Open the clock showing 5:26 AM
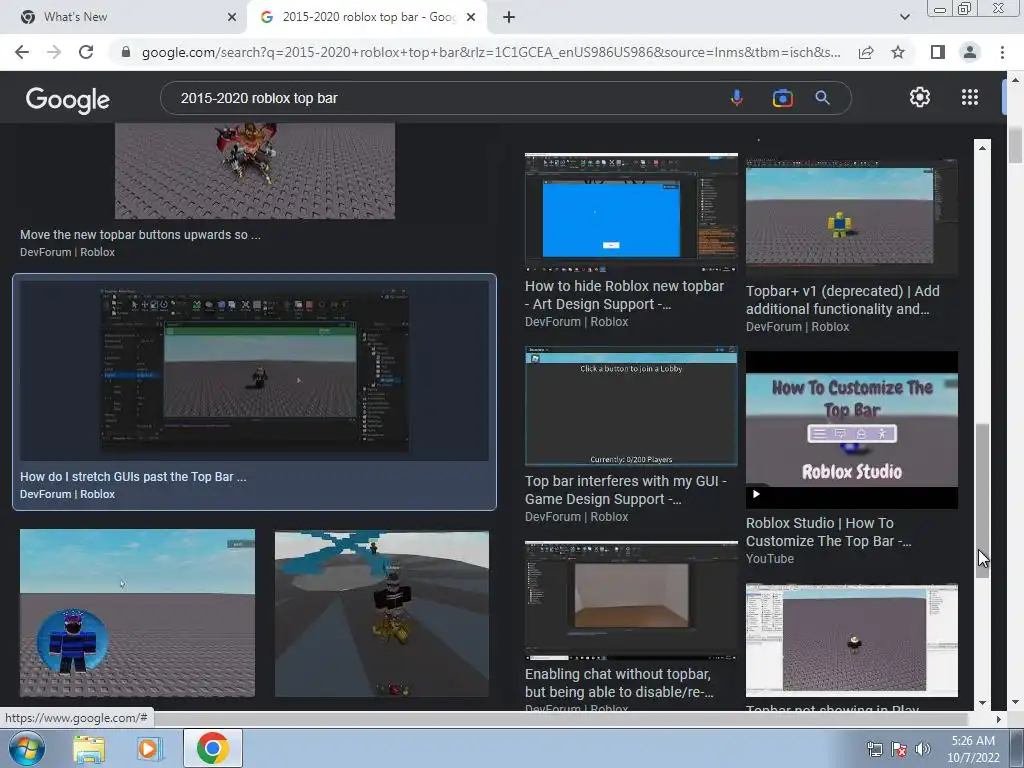This screenshot has width=1024, height=768. tap(973, 749)
